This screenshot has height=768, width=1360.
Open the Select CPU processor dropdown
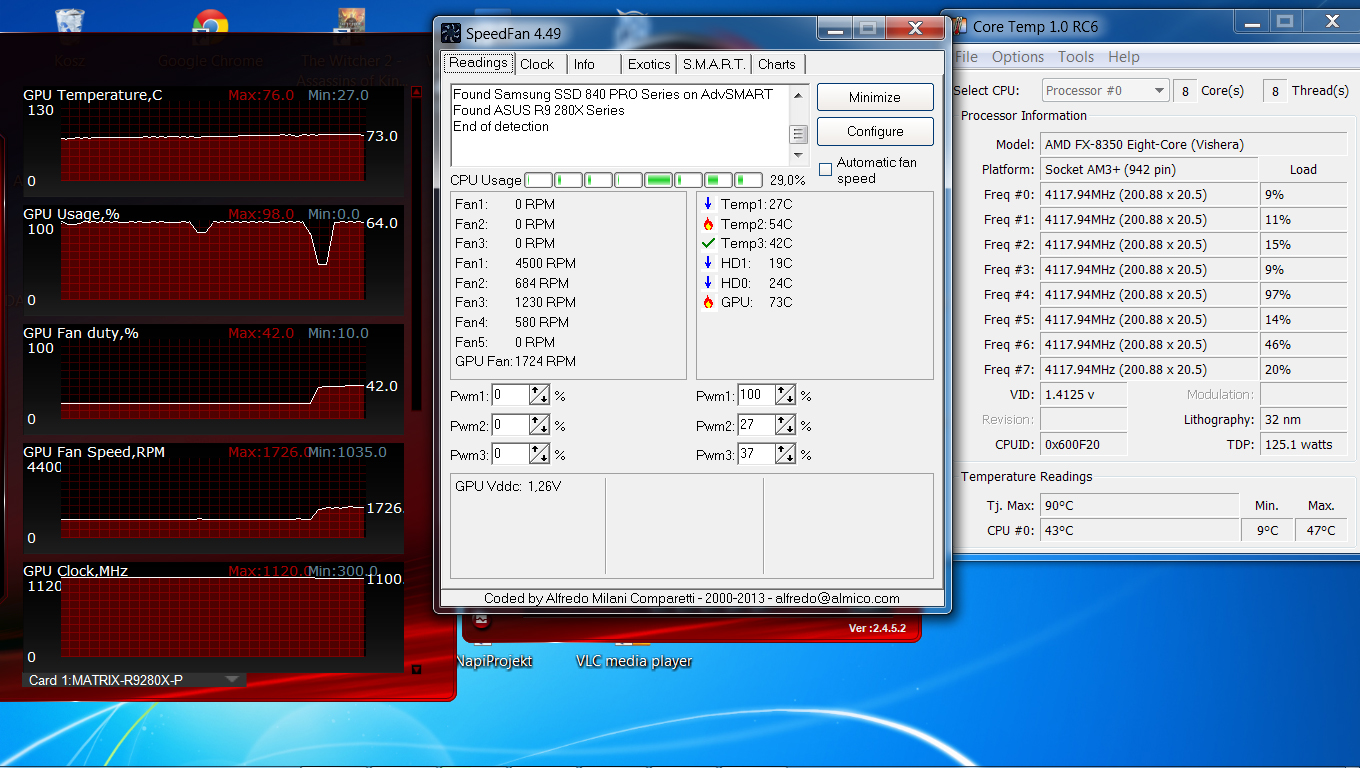click(1105, 90)
